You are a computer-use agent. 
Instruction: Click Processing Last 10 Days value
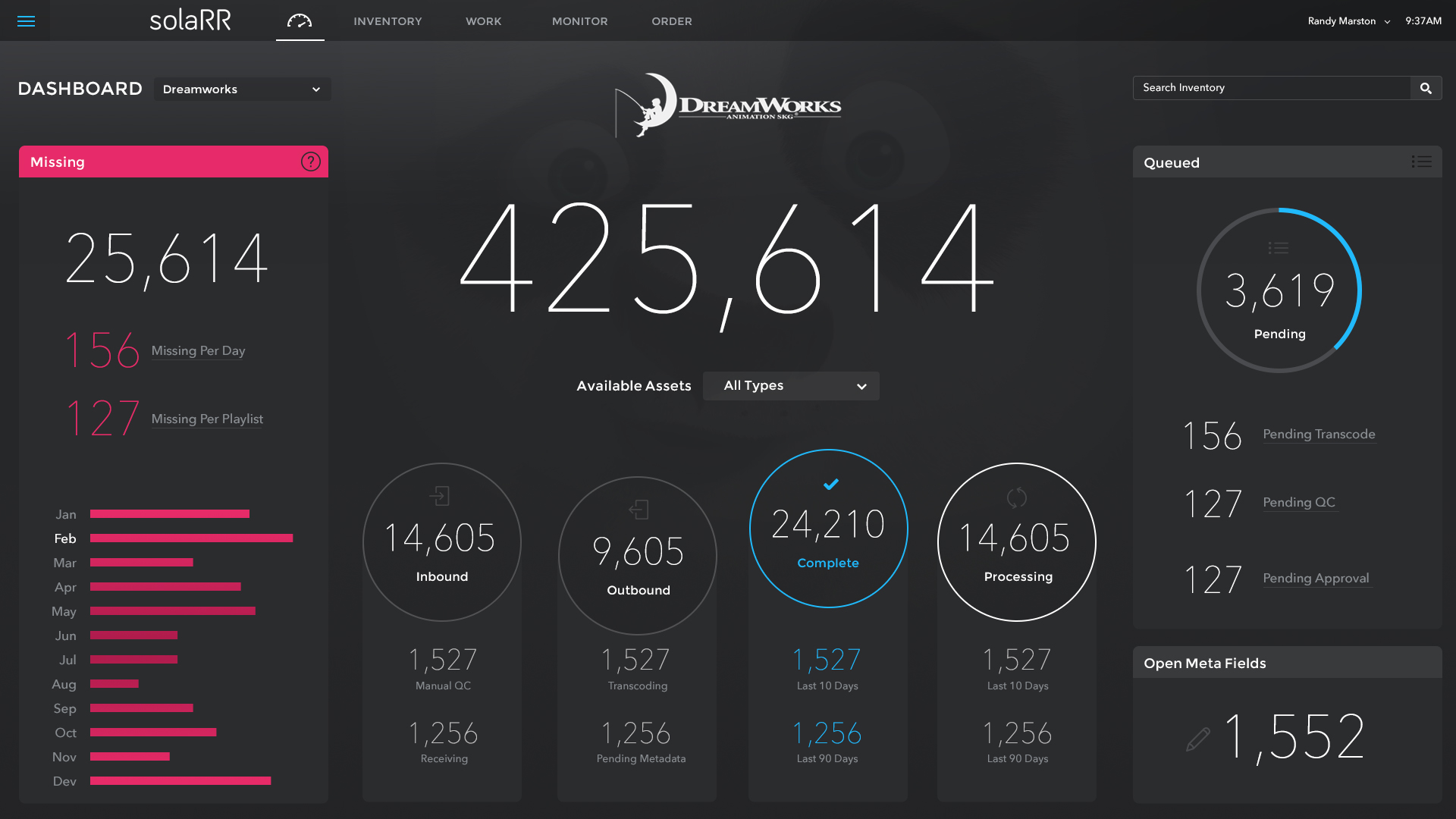point(1018,661)
